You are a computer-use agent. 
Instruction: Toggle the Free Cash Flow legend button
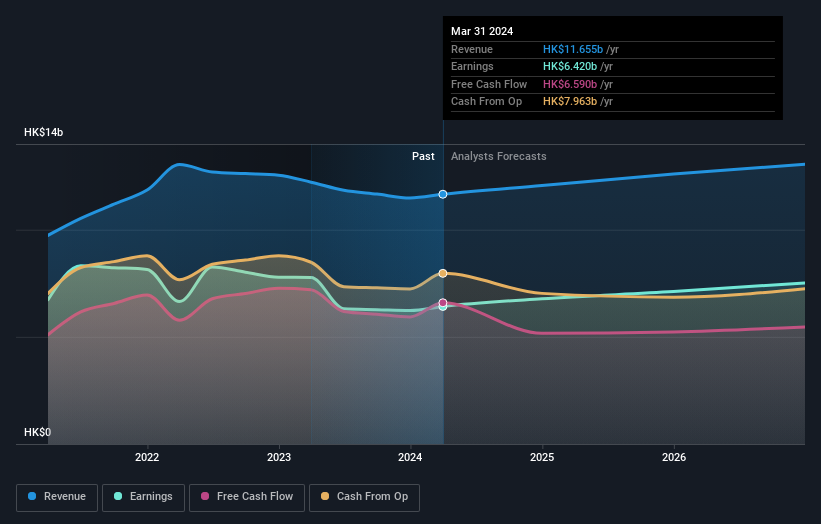(x=247, y=497)
